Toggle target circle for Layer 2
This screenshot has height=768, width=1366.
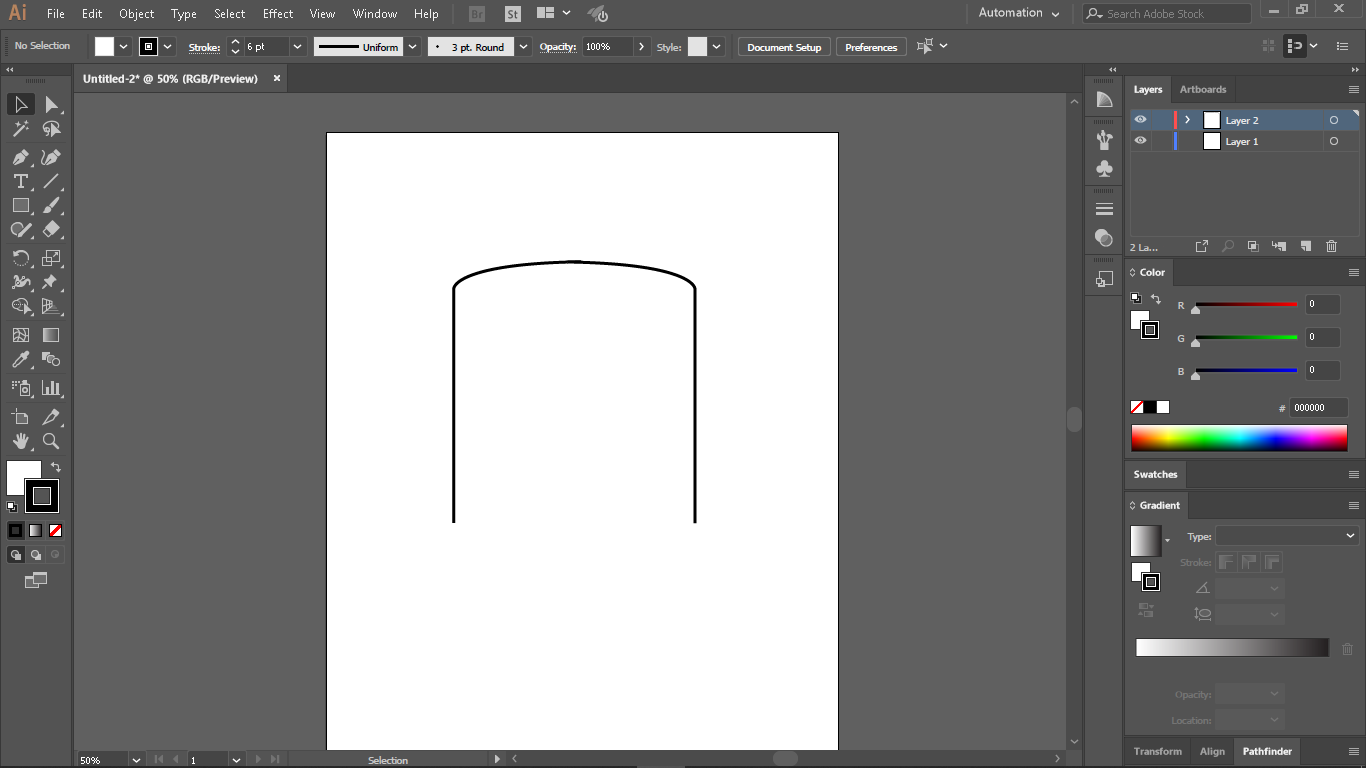[1334, 120]
